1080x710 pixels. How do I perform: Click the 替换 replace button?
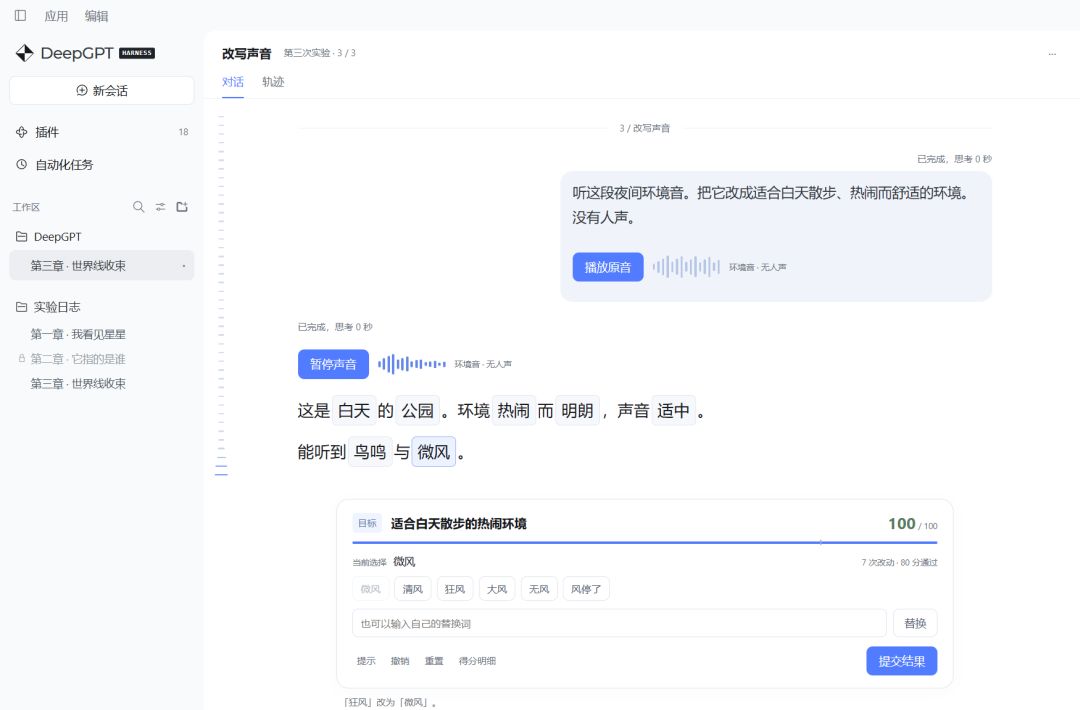coord(915,623)
